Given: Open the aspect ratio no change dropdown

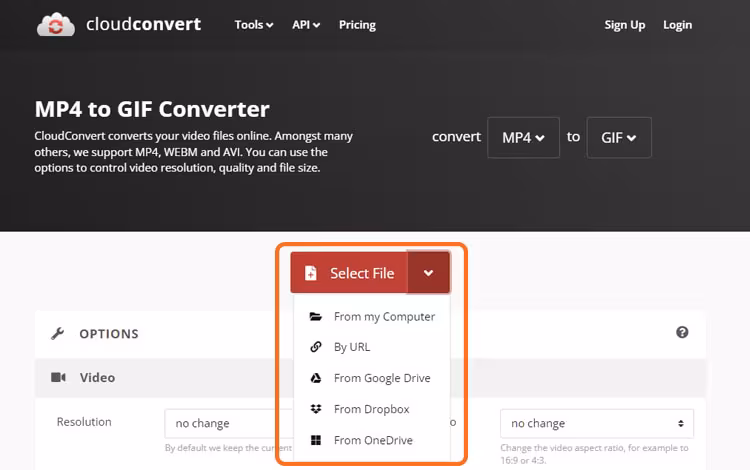Looking at the screenshot, I should coord(597,424).
